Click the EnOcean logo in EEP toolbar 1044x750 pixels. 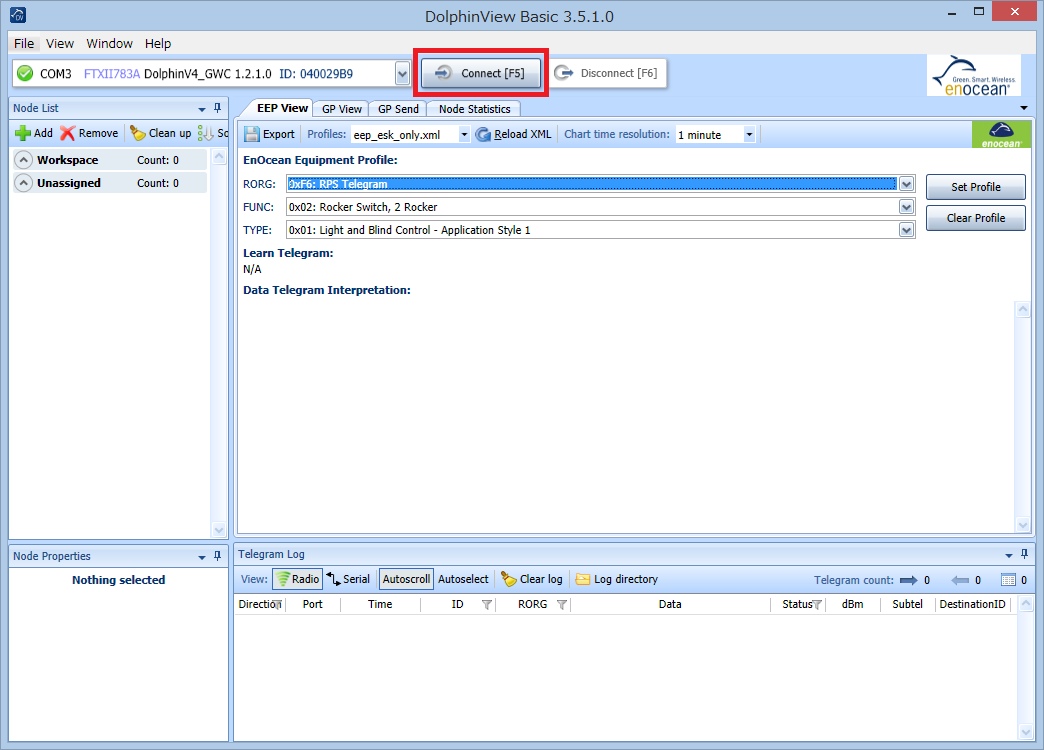coord(1001,135)
